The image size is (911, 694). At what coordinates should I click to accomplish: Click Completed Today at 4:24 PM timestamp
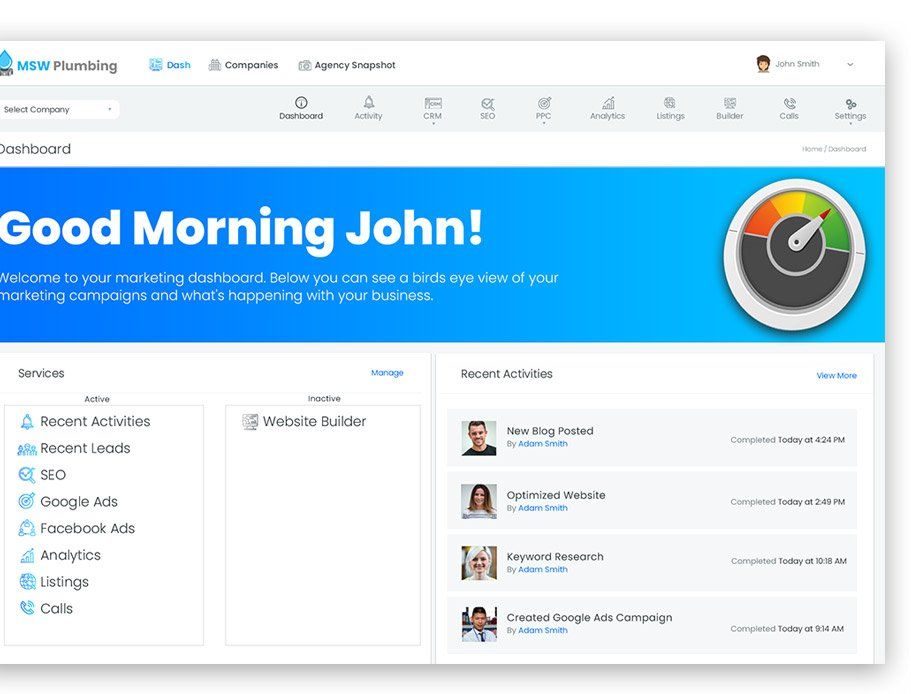click(788, 440)
